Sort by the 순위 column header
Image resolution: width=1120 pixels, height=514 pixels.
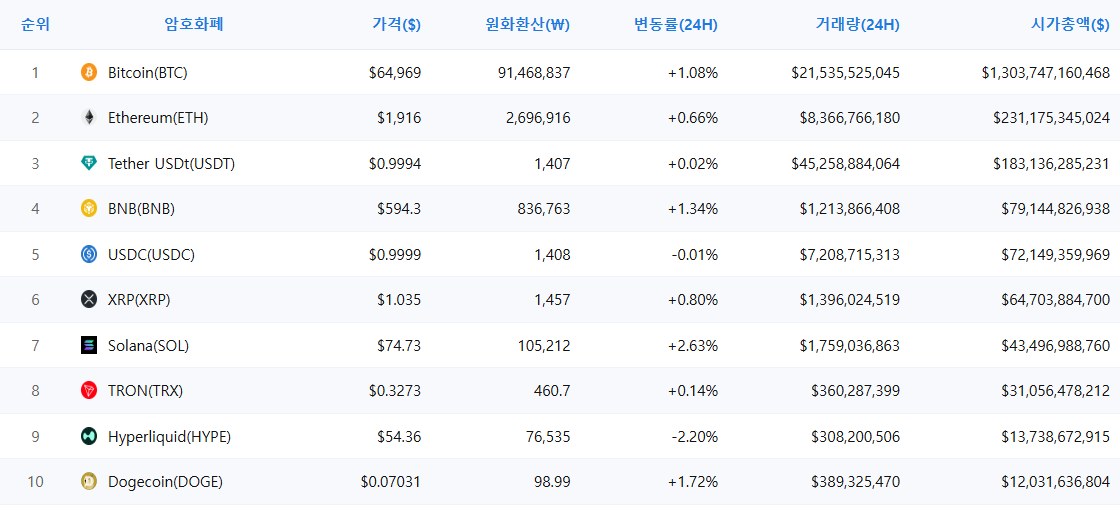click(x=35, y=25)
